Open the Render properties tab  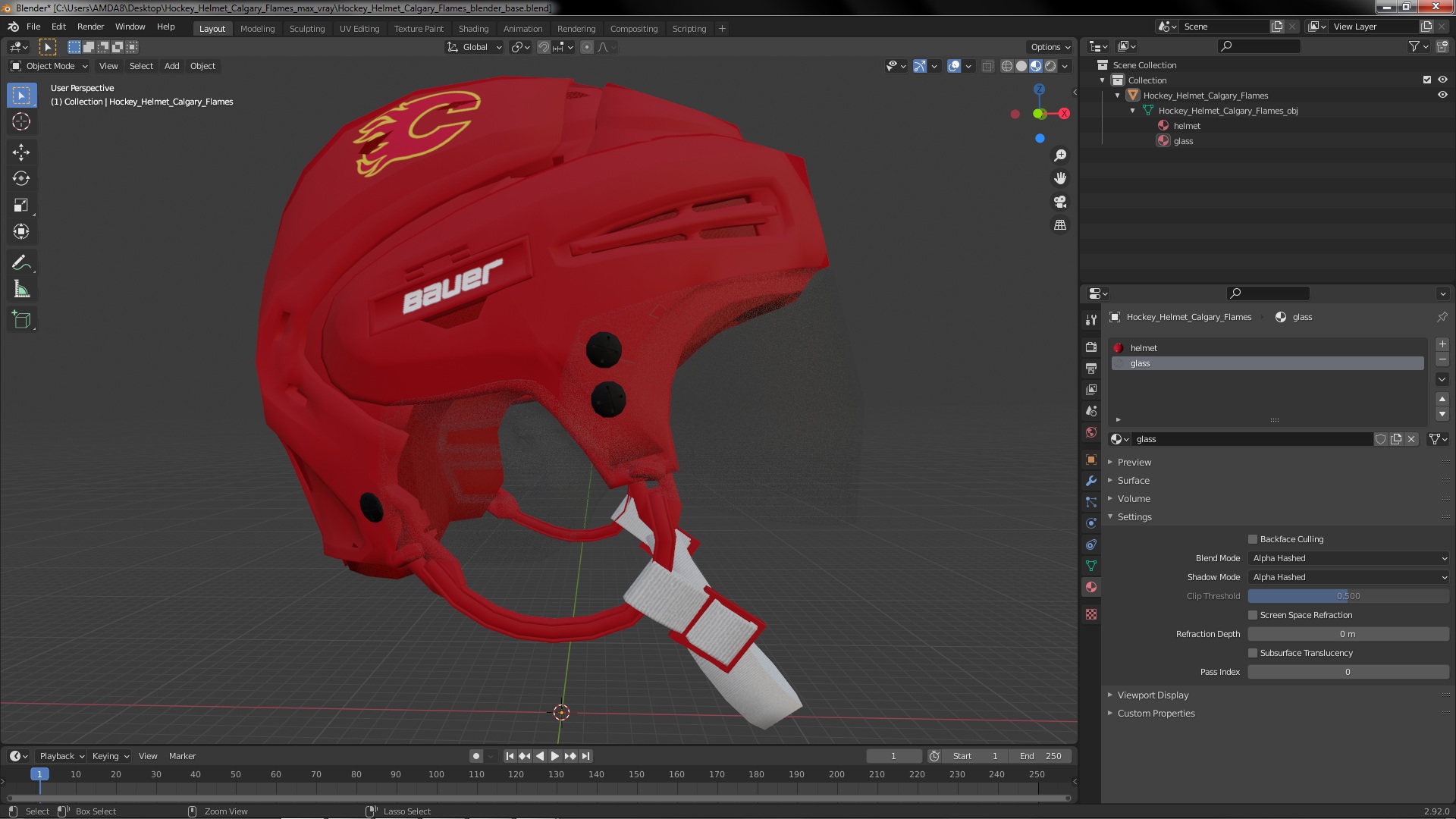click(x=1091, y=347)
